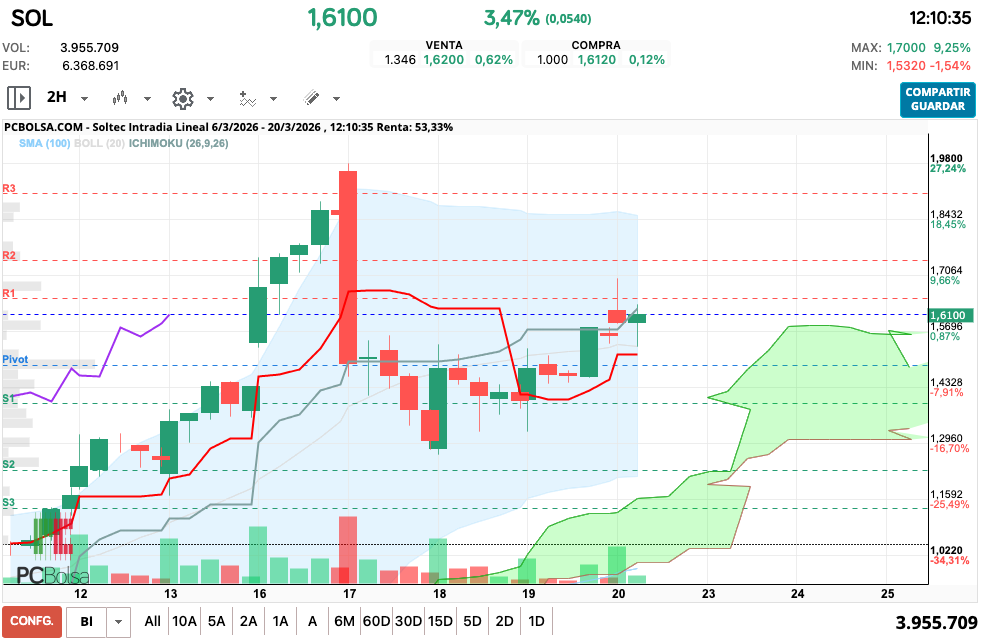This screenshot has width=991, height=643.
Task: Select the 6M time range
Action: [x=344, y=621]
